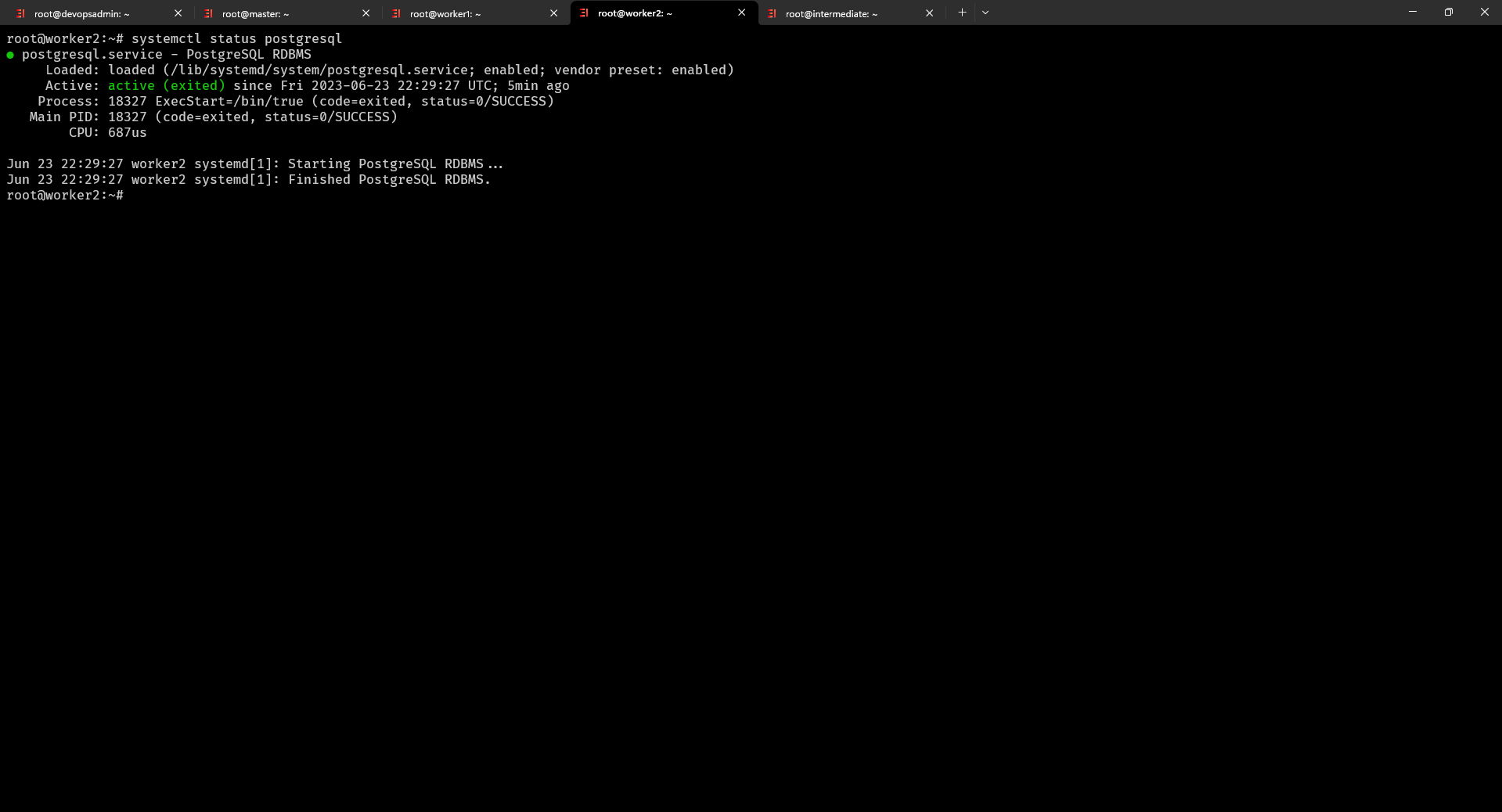Screen dimensions: 1502x812
Task: Select the root@worker2 tab
Action: tap(664, 13)
